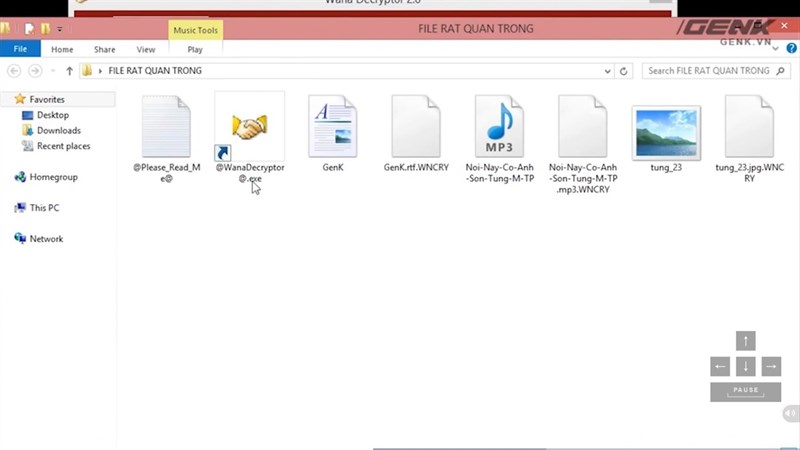Click quick access New Folder icon
800x450 pixels.
[x=45, y=29]
